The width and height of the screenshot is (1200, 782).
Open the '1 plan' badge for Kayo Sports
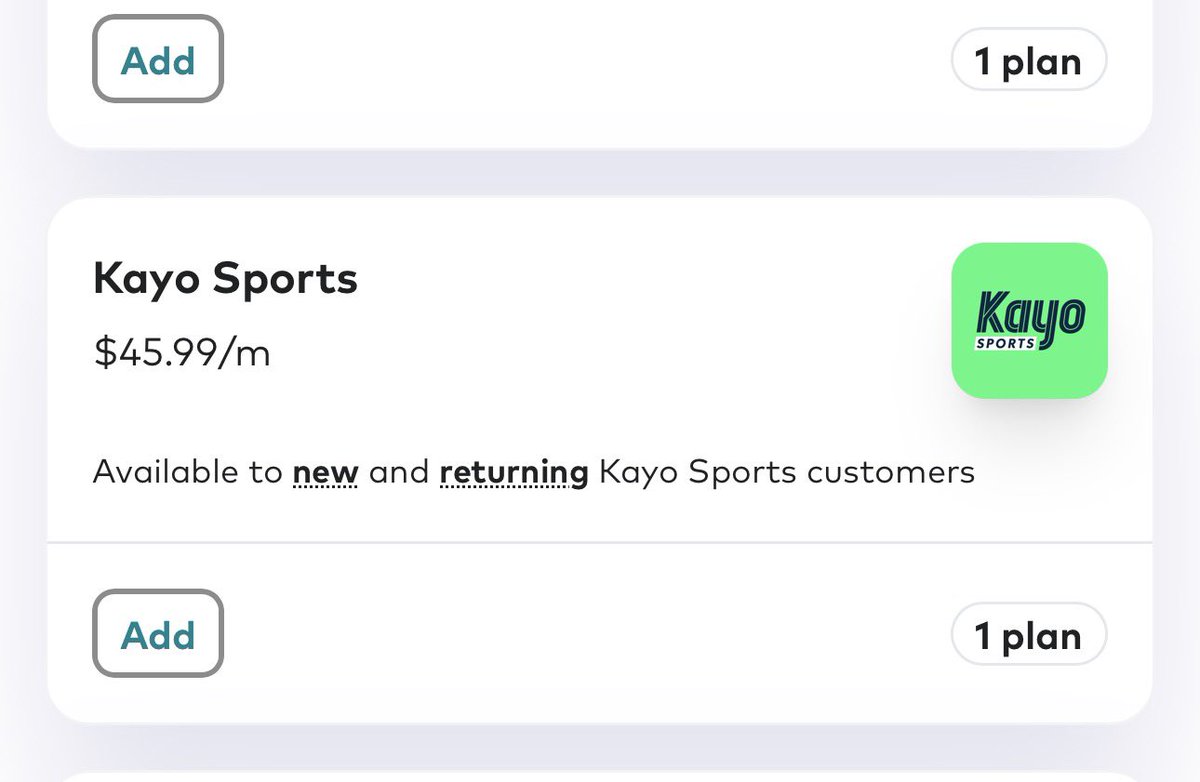(x=1029, y=634)
